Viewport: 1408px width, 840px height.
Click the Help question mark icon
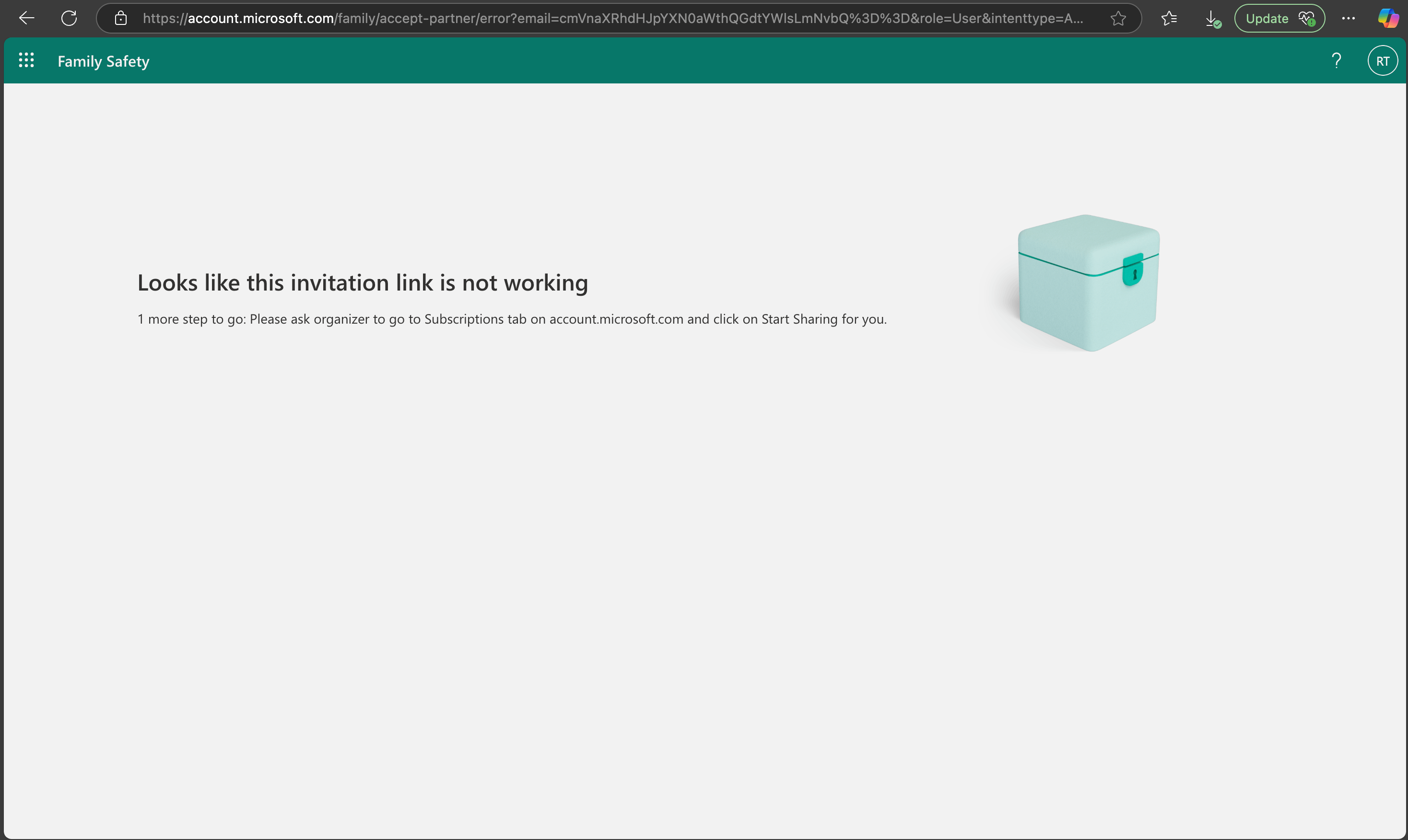click(x=1336, y=60)
